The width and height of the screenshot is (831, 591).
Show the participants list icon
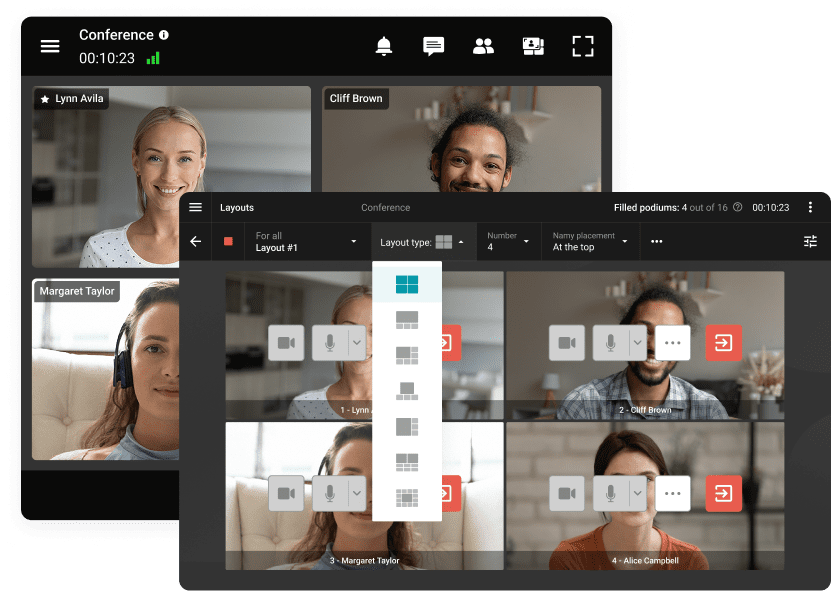483,46
